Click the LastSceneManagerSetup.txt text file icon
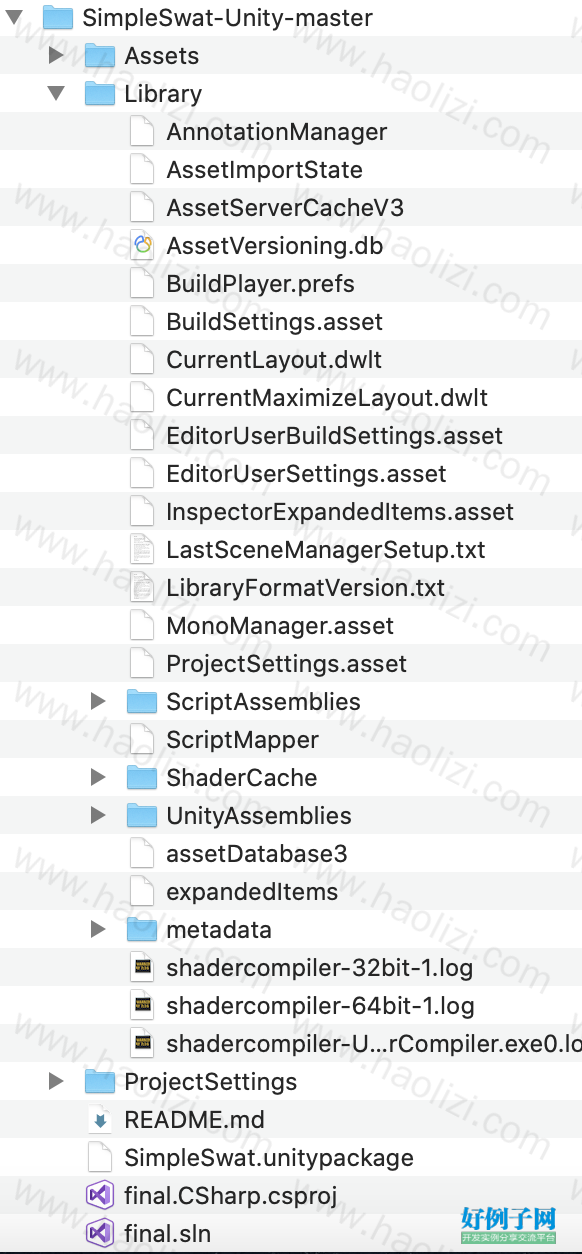 click(143, 550)
